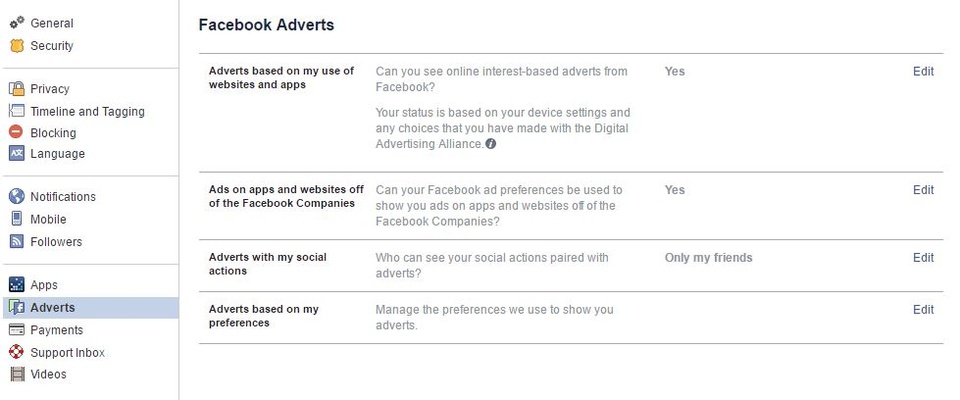Open Timeline and Tagging settings
960x400 pixels.
(87, 111)
